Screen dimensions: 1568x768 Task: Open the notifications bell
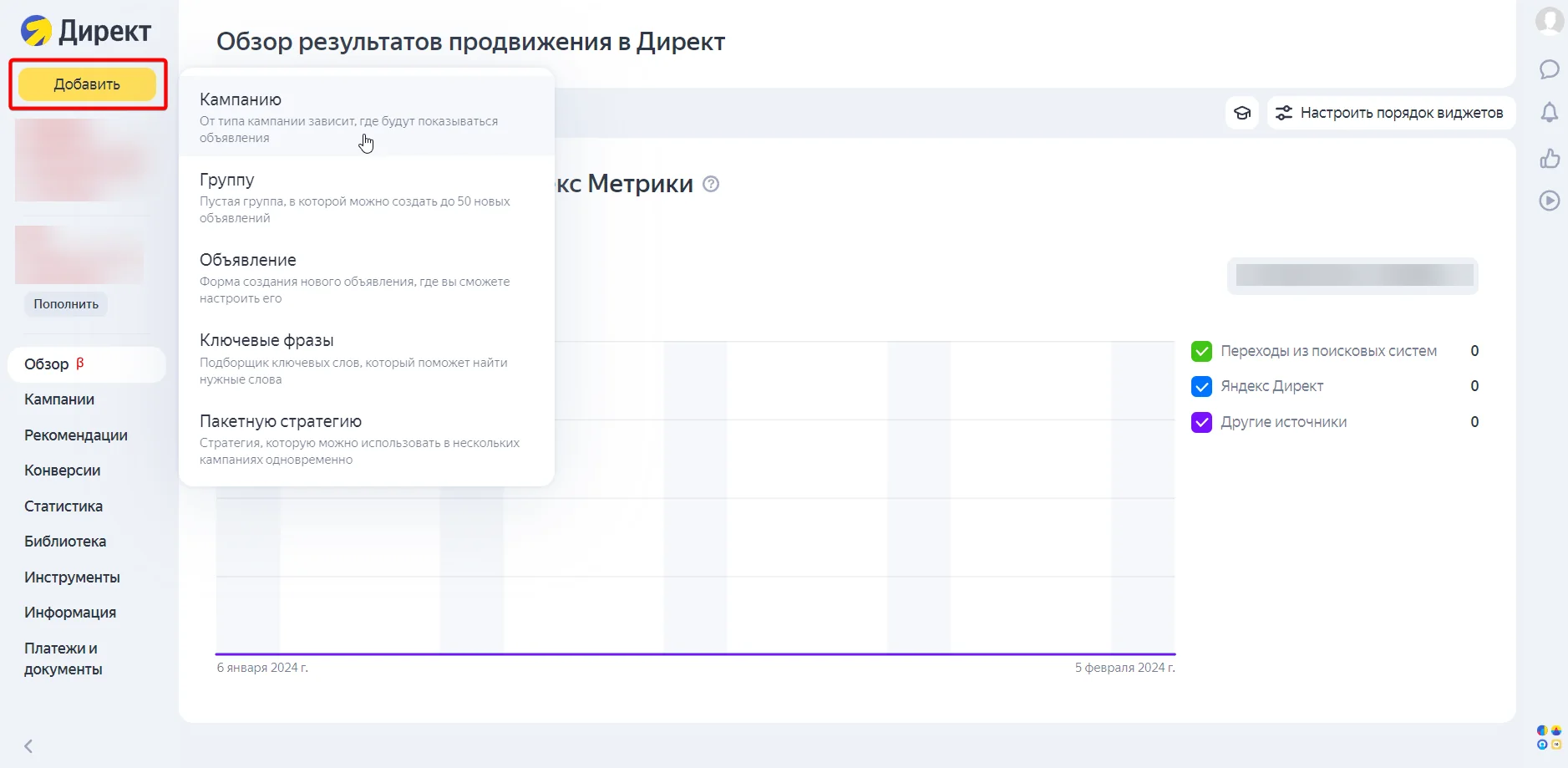pos(1550,112)
